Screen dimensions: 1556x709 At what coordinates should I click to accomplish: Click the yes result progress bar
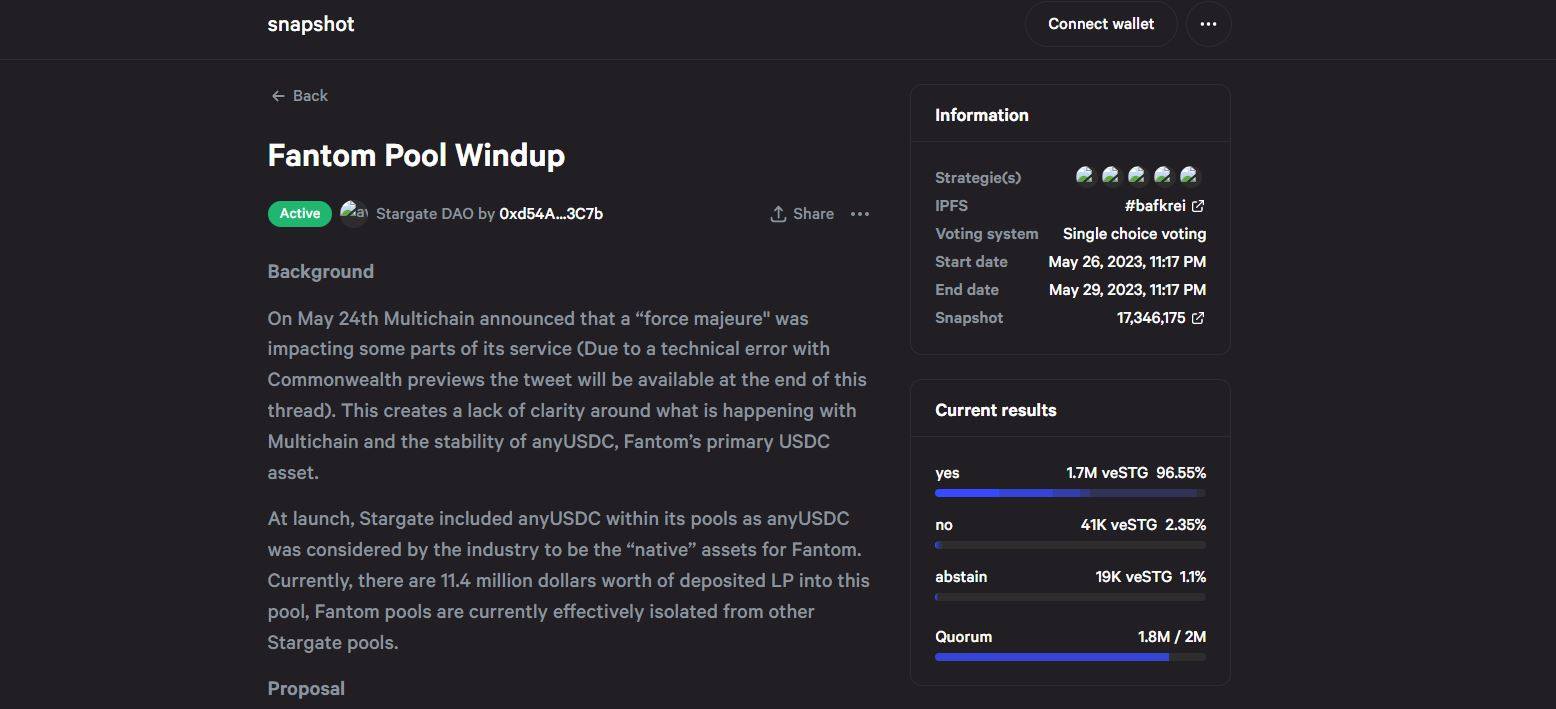[1070, 493]
